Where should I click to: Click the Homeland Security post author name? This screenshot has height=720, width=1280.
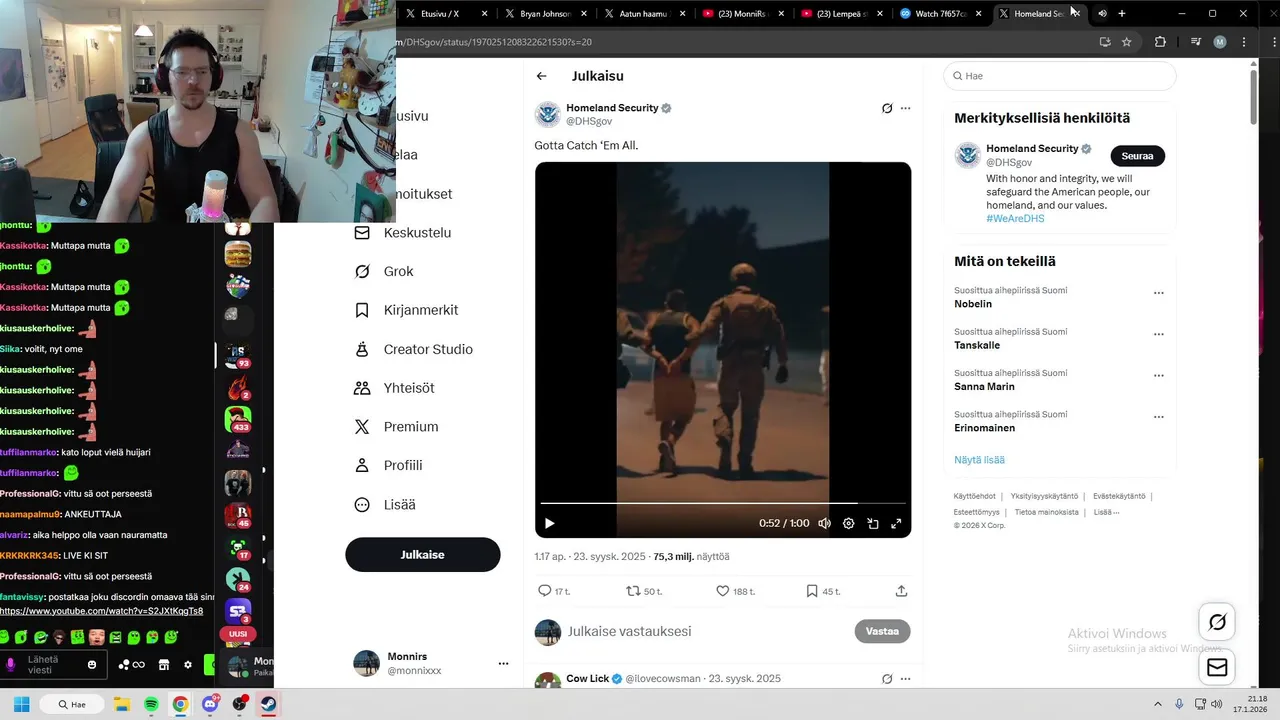point(612,108)
